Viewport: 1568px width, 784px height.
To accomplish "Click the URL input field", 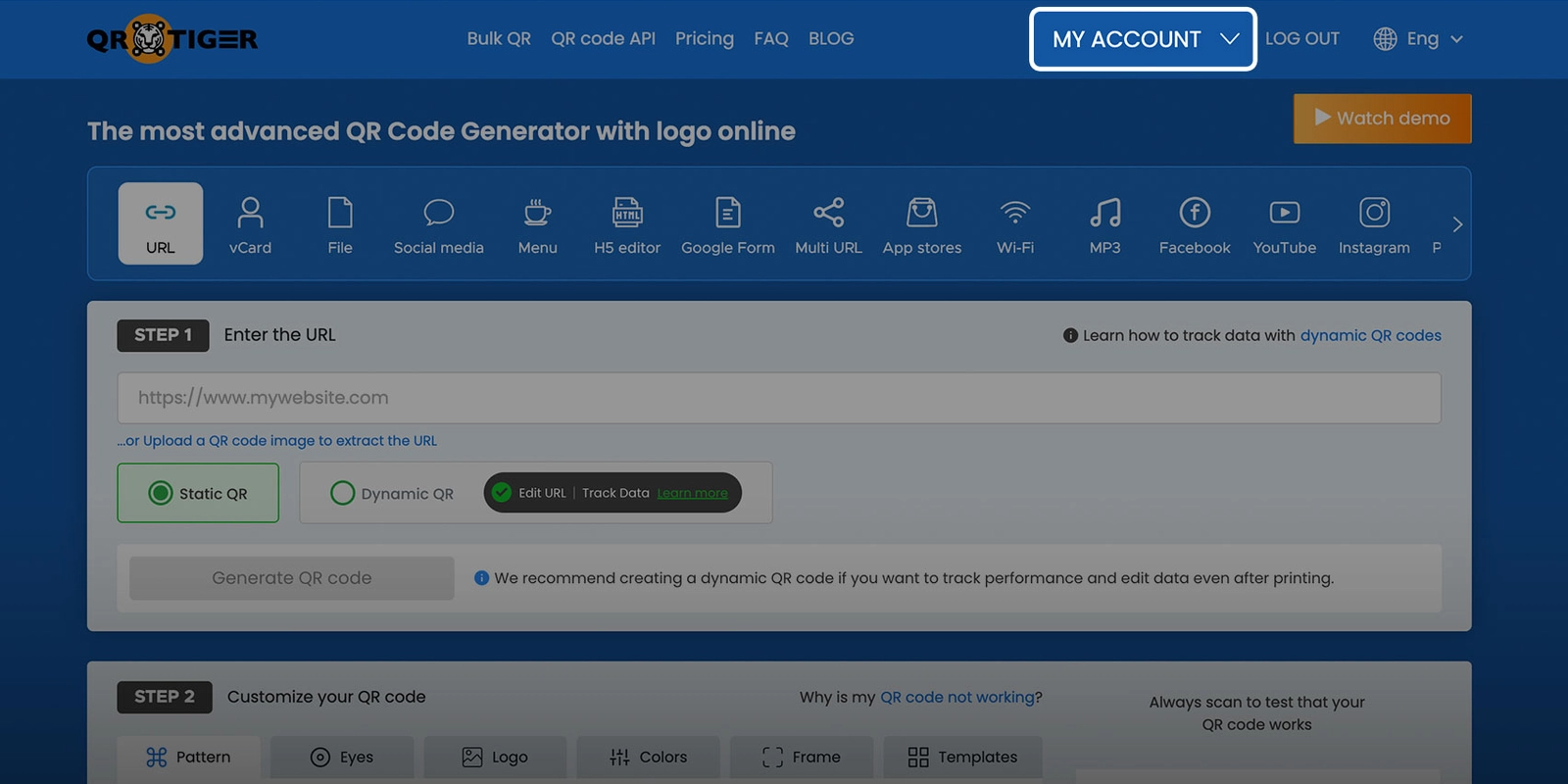I will [x=779, y=398].
